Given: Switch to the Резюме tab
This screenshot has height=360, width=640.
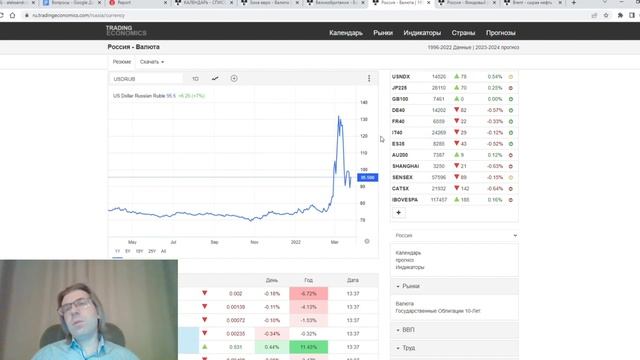Looking at the screenshot, I should 122,62.
